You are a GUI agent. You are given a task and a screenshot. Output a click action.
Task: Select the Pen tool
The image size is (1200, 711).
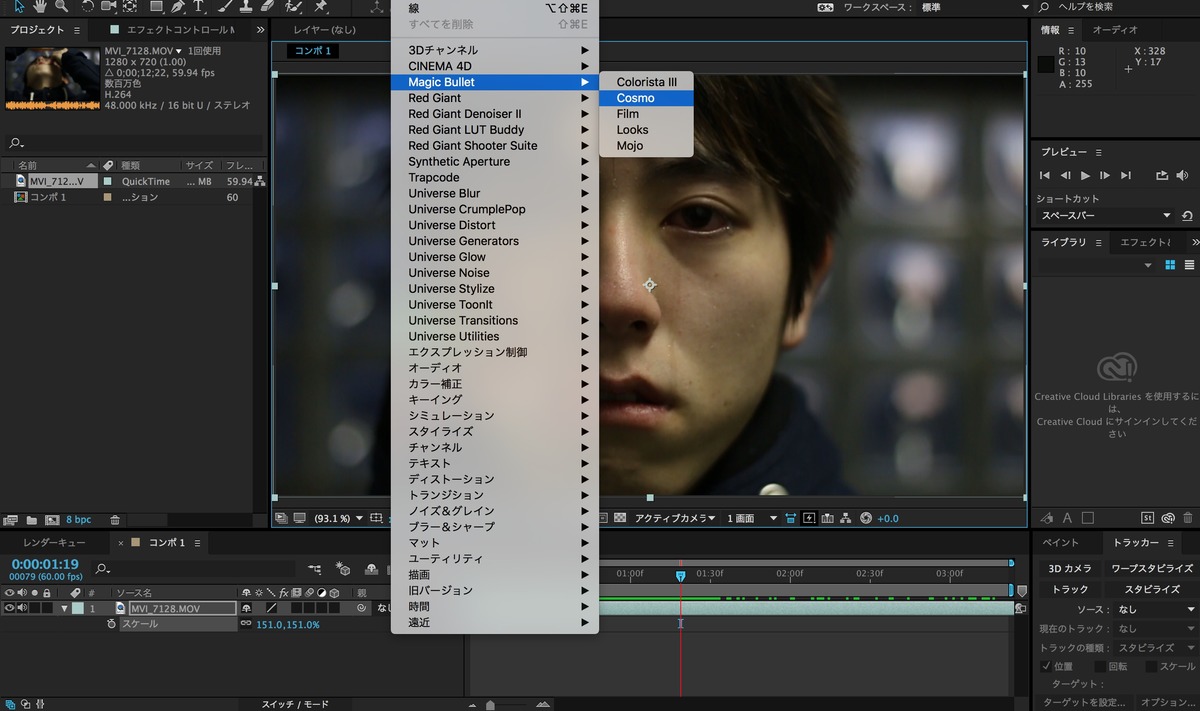[178, 6]
